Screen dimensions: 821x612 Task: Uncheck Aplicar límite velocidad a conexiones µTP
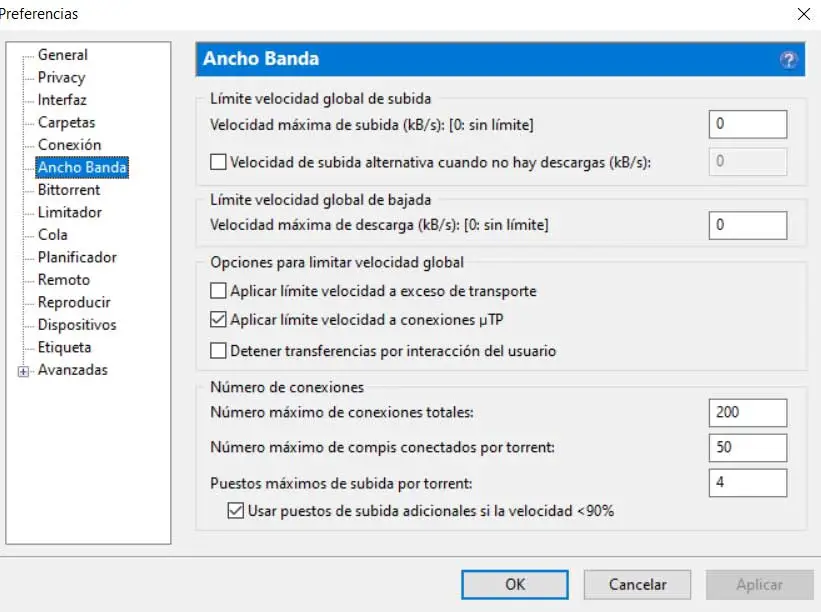pyautogui.click(x=218, y=319)
